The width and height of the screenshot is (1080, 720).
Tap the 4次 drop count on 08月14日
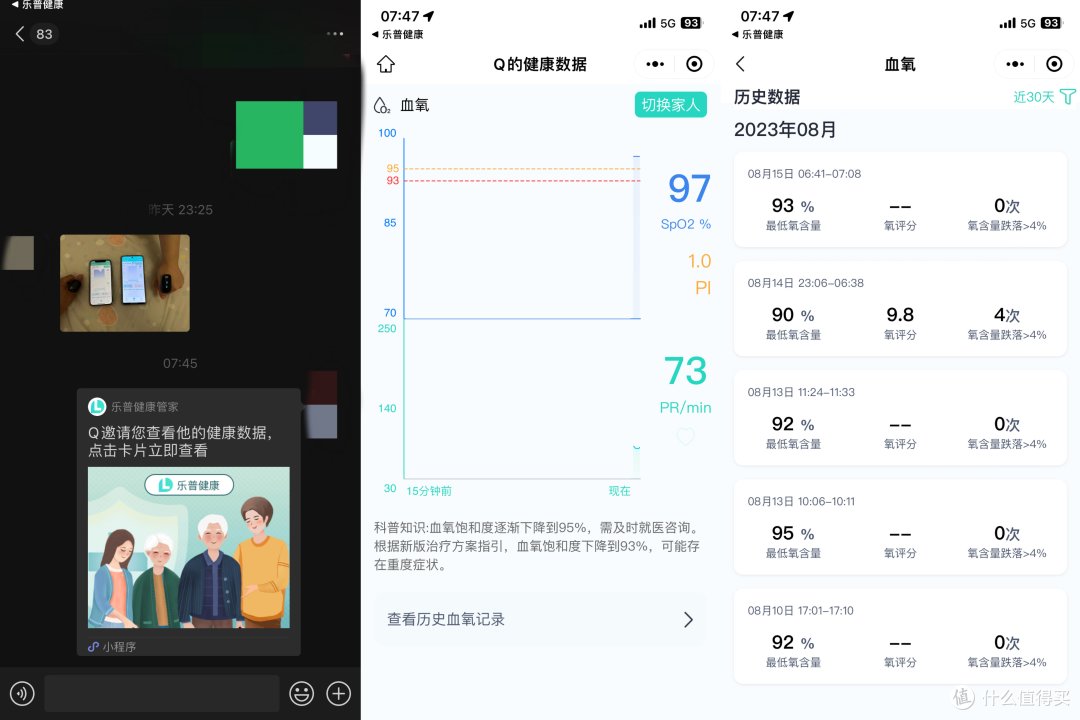pyautogui.click(x=1006, y=315)
